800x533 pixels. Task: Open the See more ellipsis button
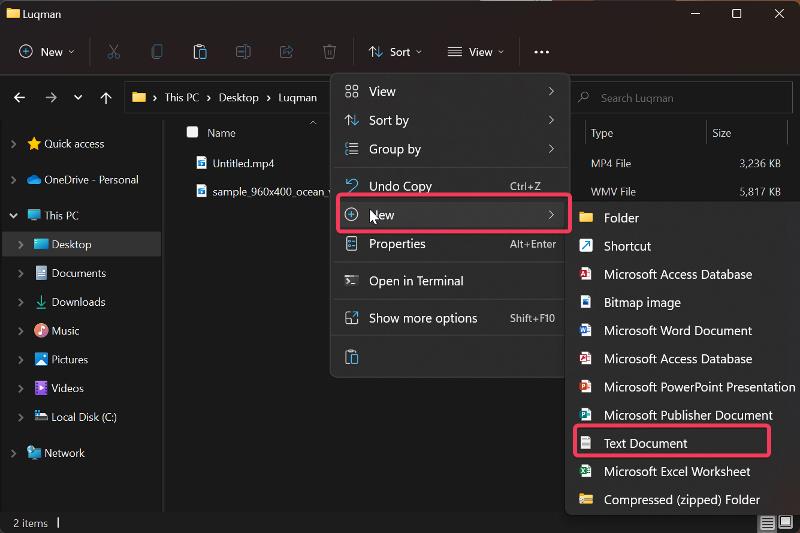click(541, 52)
